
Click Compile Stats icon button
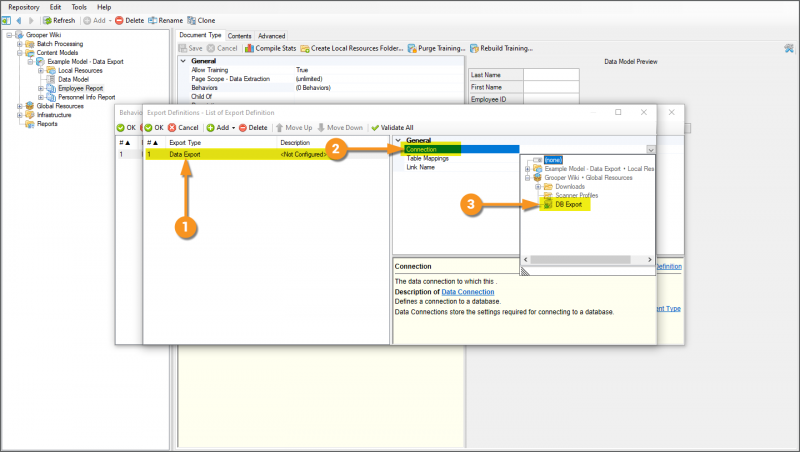click(x=270, y=48)
